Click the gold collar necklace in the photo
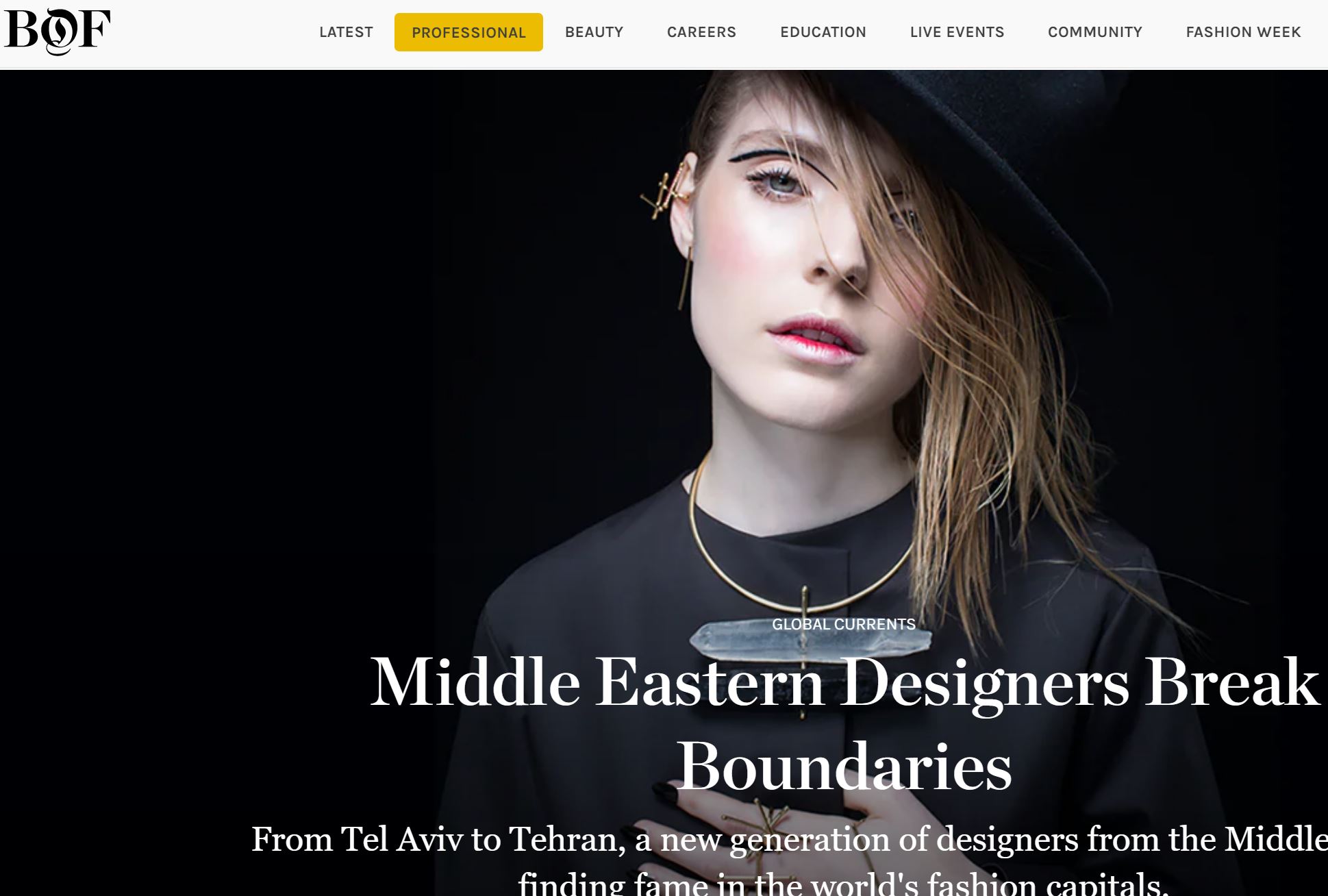The width and height of the screenshot is (1328, 896). [801, 541]
